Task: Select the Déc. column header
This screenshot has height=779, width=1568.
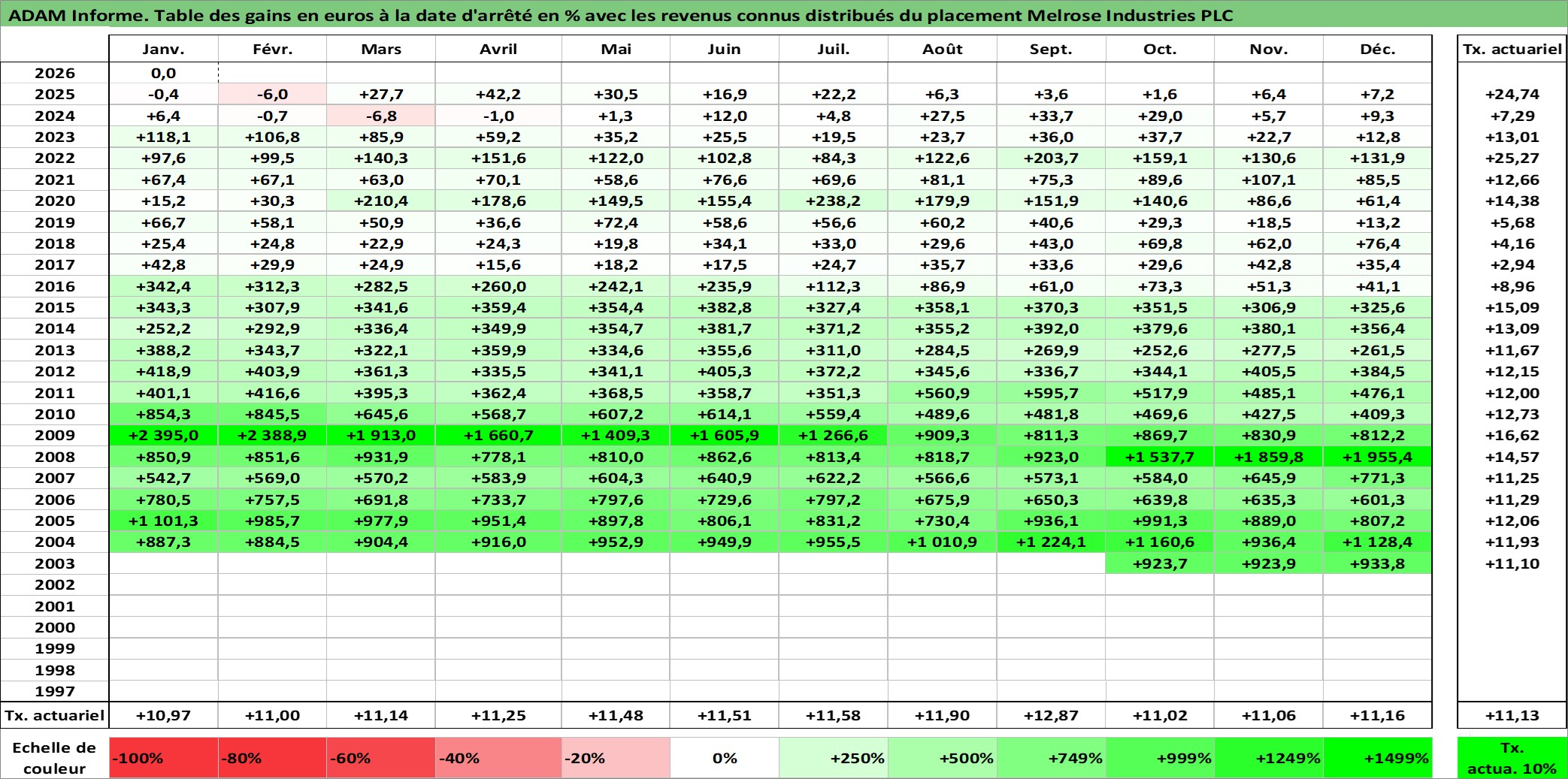Action: coord(1378,49)
